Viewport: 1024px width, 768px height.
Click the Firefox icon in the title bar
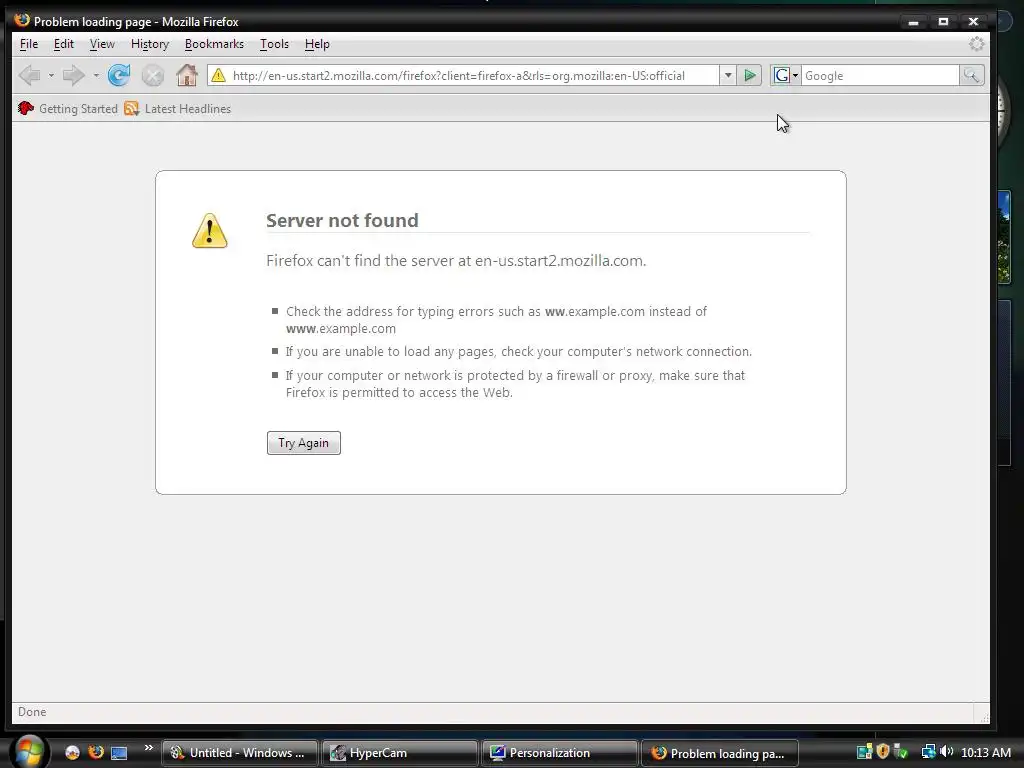[22, 20]
